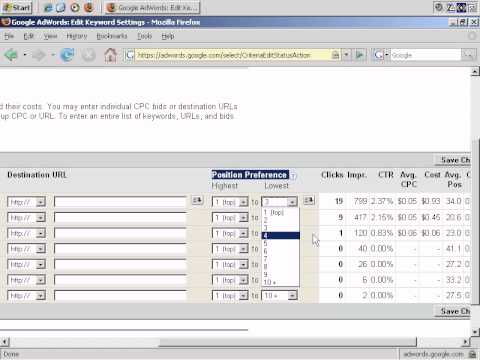480x360 pixels.
Task: Click the padlock icon in status bar
Action: pyautogui.click(x=472, y=354)
